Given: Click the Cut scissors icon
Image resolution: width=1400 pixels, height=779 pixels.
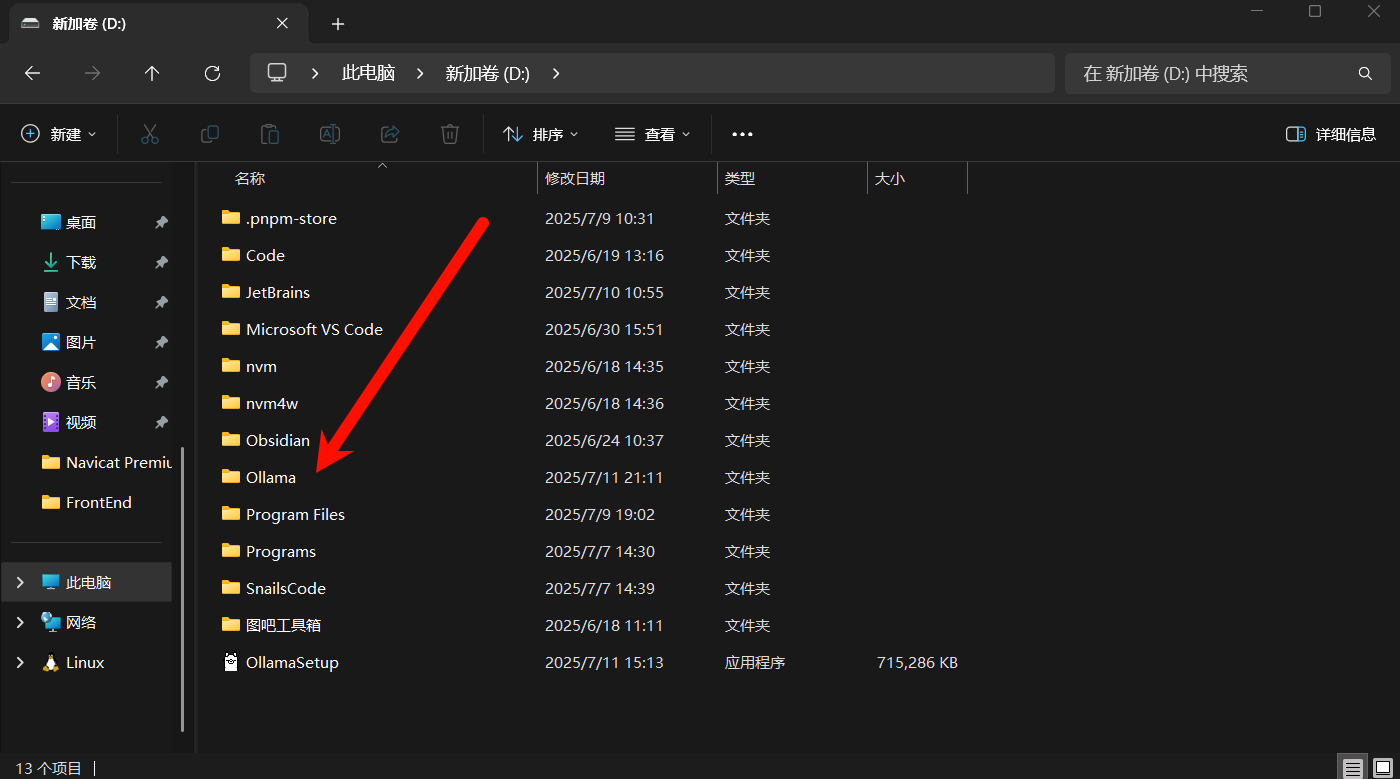Looking at the screenshot, I should (x=150, y=134).
